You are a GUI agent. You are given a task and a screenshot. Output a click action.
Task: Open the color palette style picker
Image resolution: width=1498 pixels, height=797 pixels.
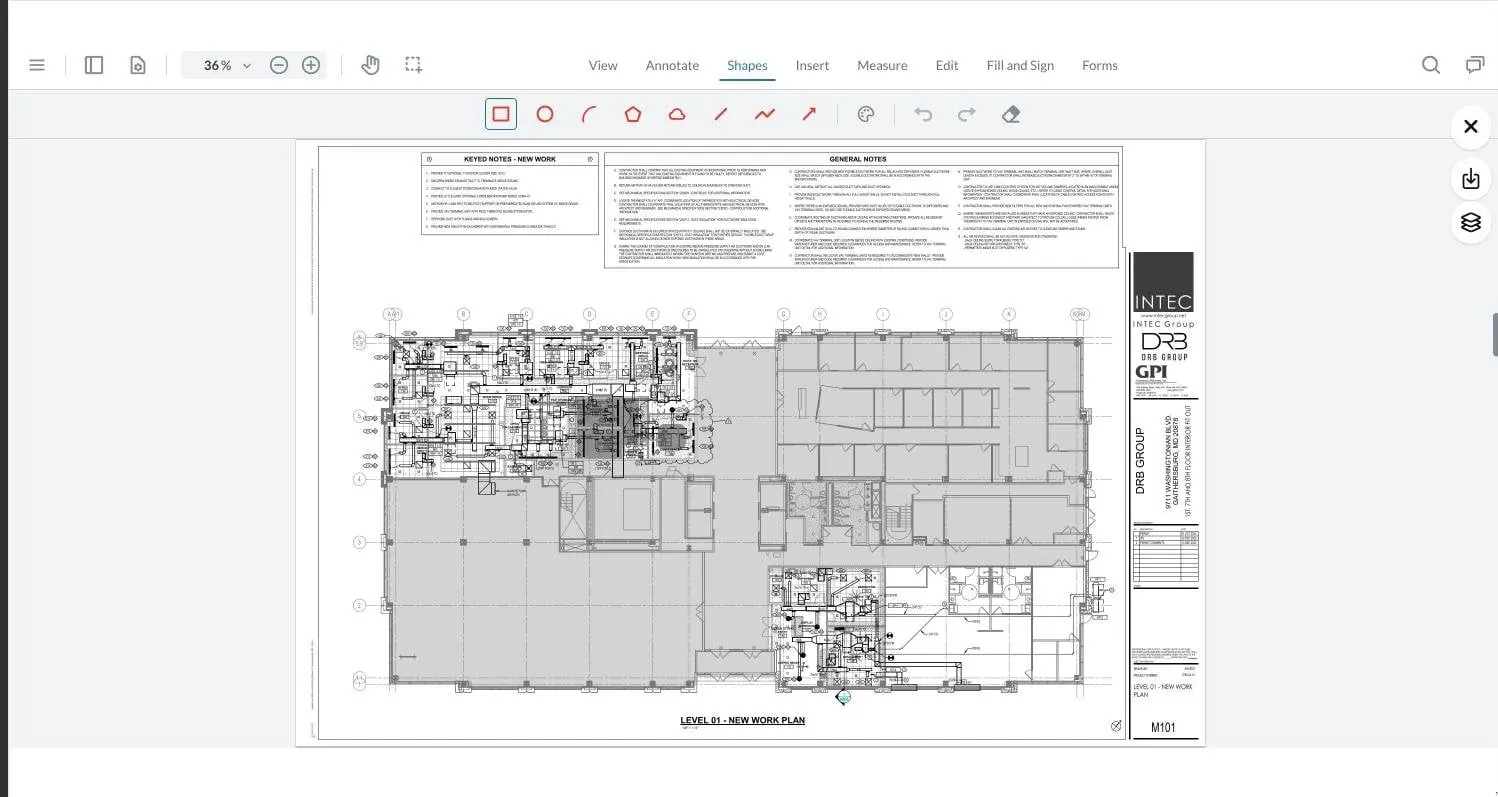click(x=866, y=114)
